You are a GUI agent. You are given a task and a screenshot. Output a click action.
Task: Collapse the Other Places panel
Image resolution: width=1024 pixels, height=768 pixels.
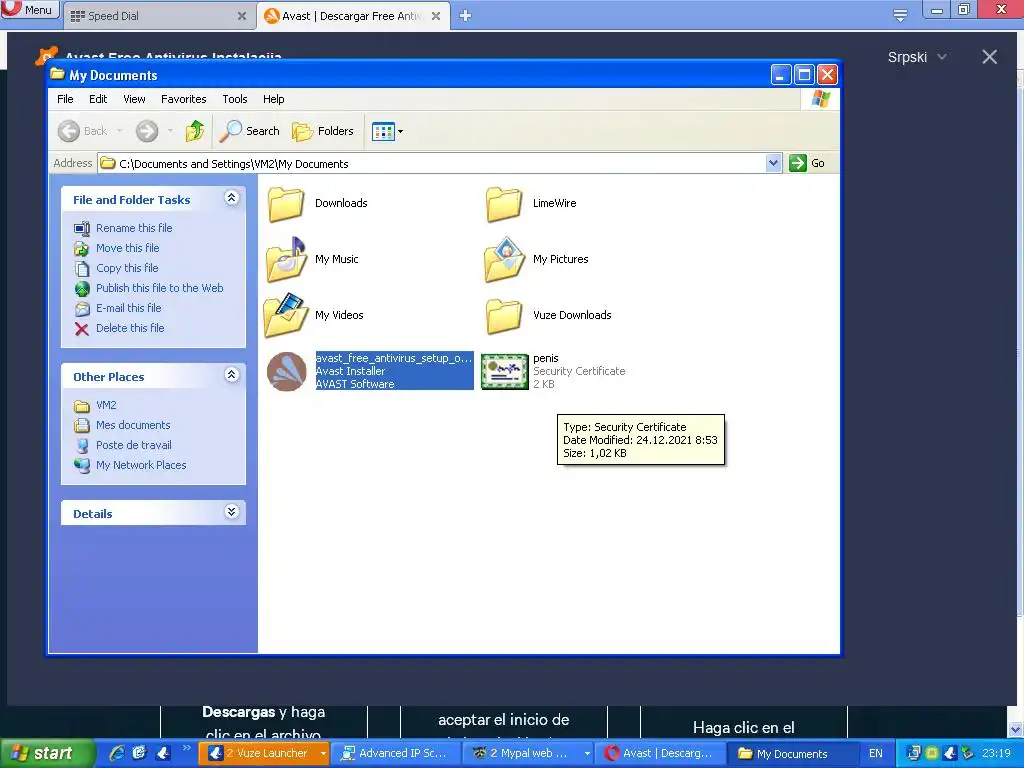[x=231, y=374]
